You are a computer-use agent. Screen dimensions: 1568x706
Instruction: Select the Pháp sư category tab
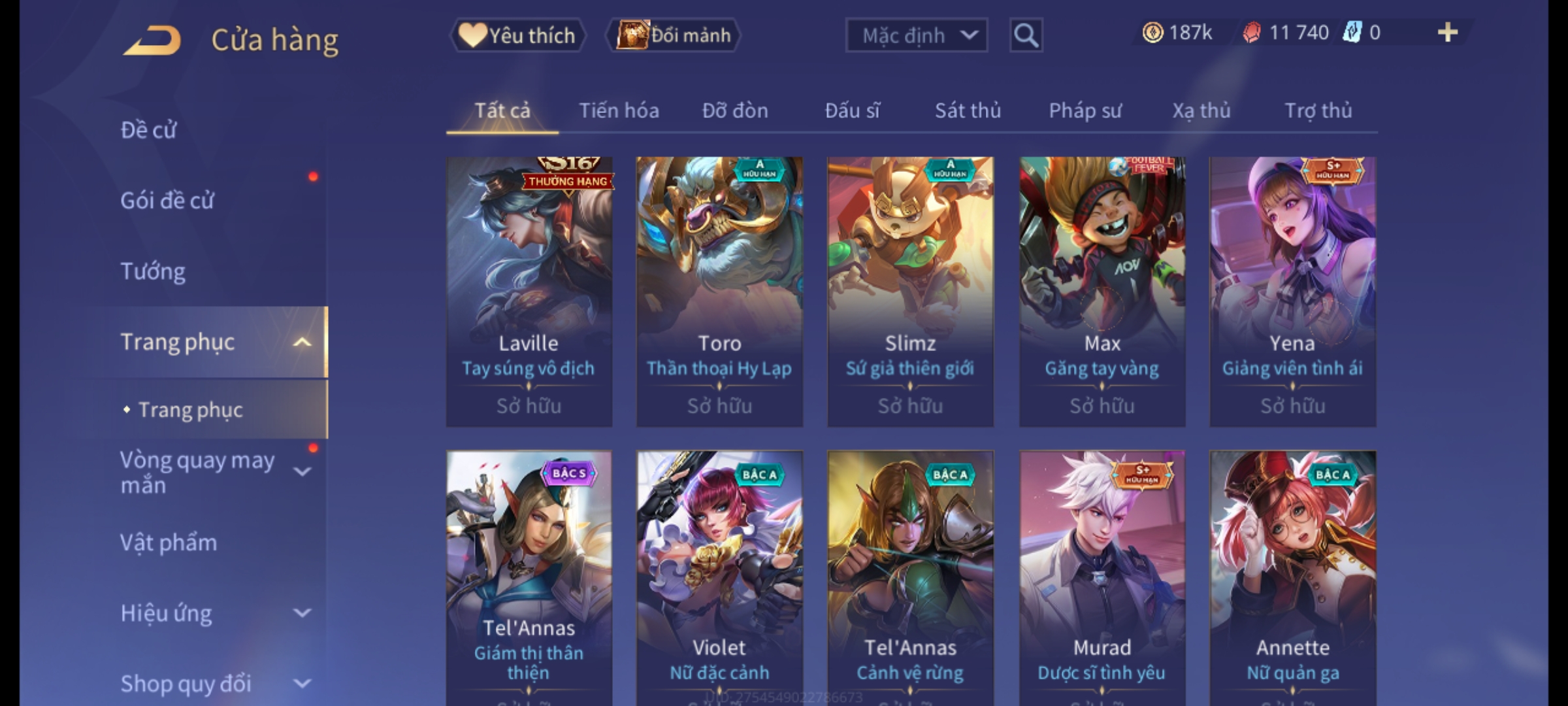click(x=1085, y=110)
